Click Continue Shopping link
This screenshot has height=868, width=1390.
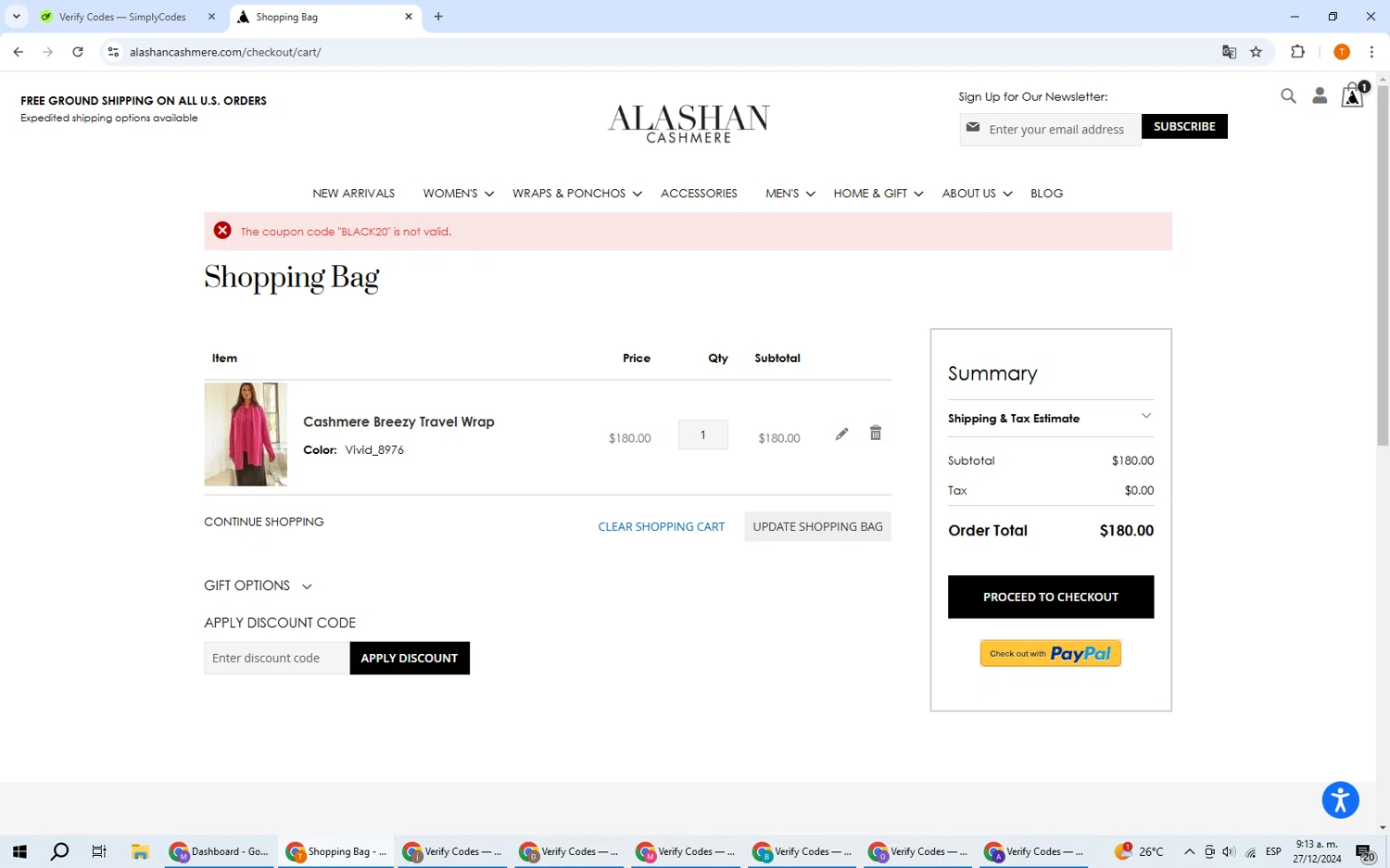(263, 522)
